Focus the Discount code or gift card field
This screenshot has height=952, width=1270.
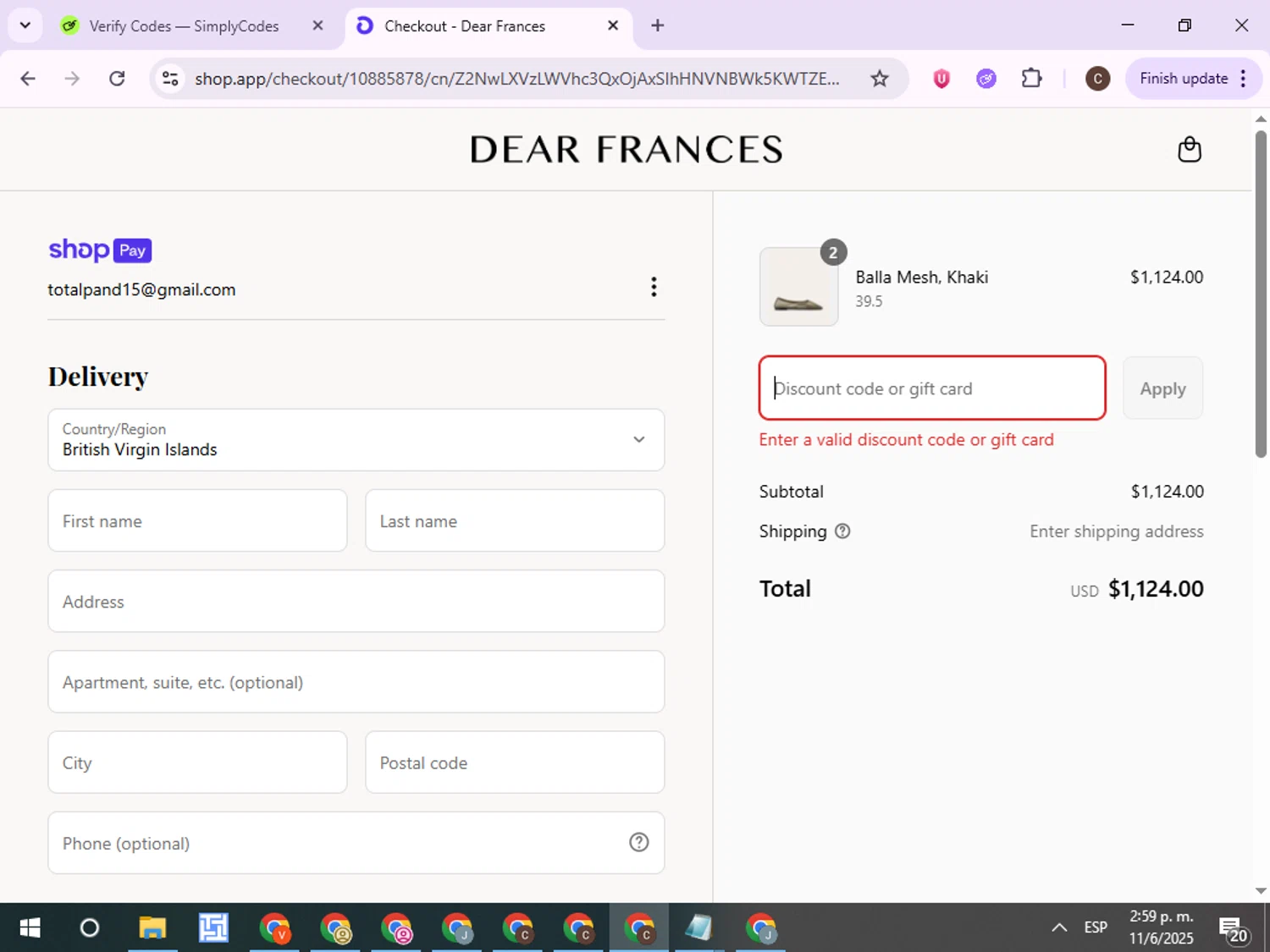[932, 388]
